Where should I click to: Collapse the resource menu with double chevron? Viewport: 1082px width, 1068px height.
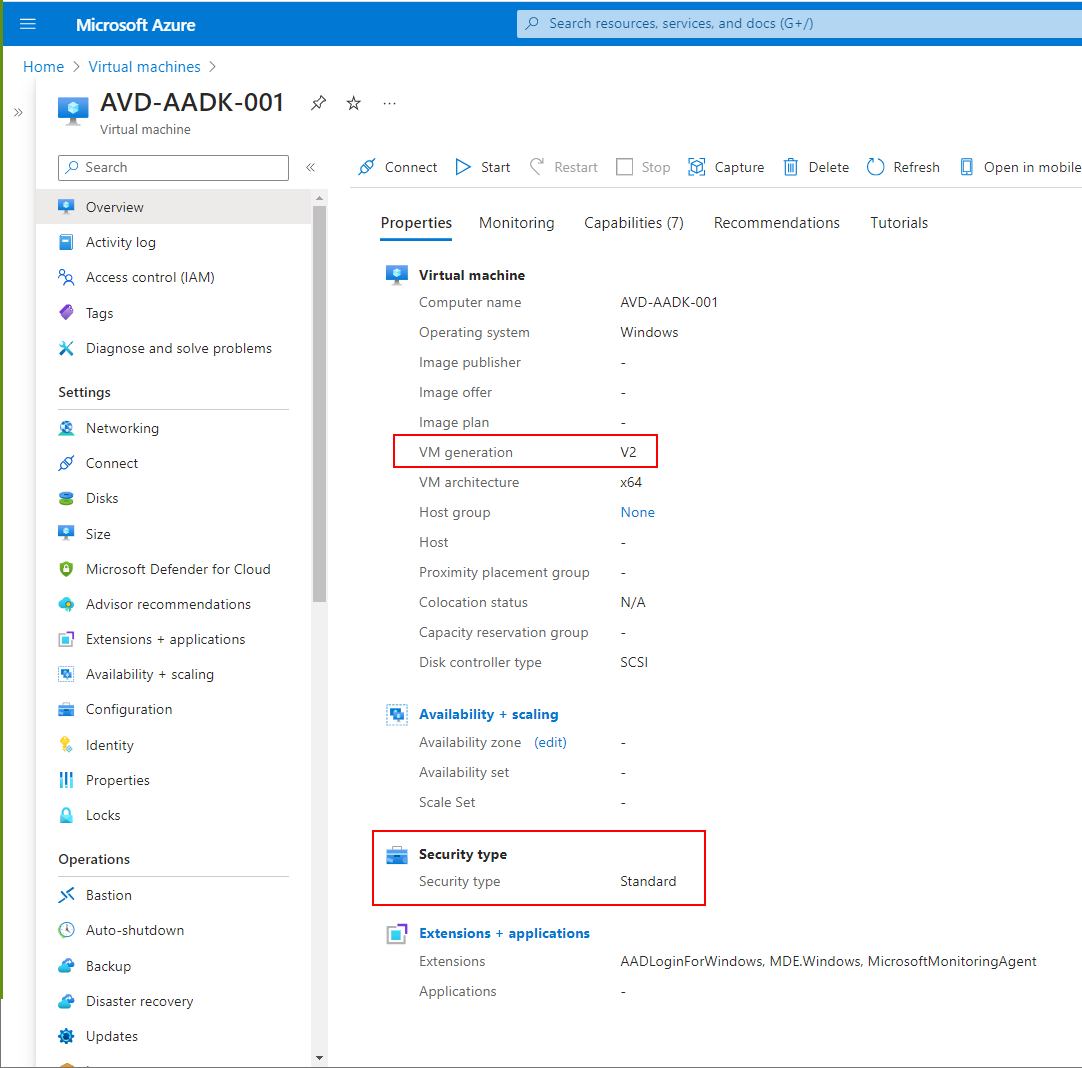click(311, 168)
